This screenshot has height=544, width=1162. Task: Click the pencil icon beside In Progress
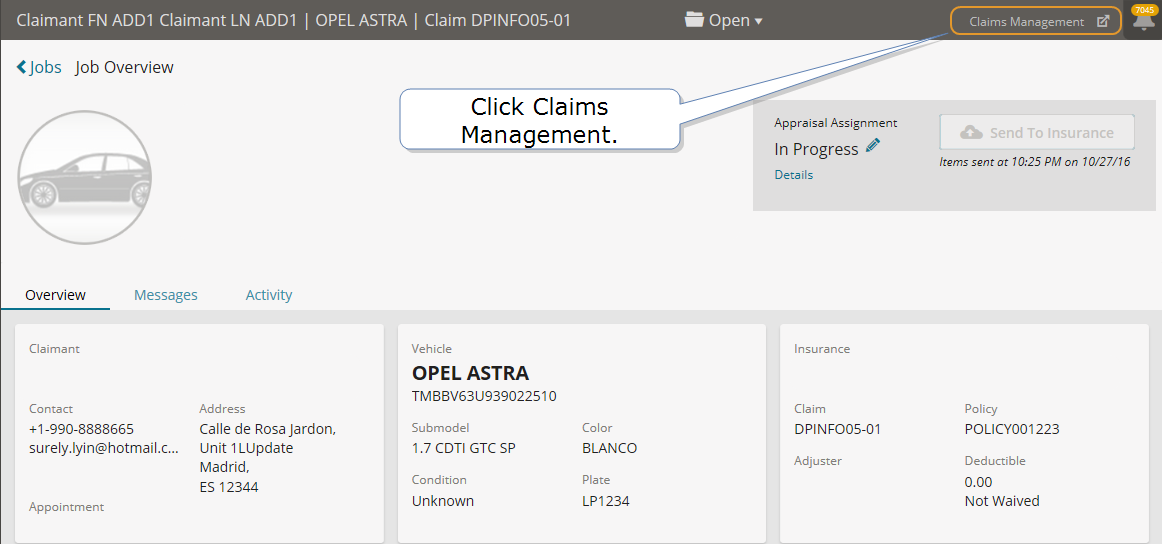pos(873,145)
